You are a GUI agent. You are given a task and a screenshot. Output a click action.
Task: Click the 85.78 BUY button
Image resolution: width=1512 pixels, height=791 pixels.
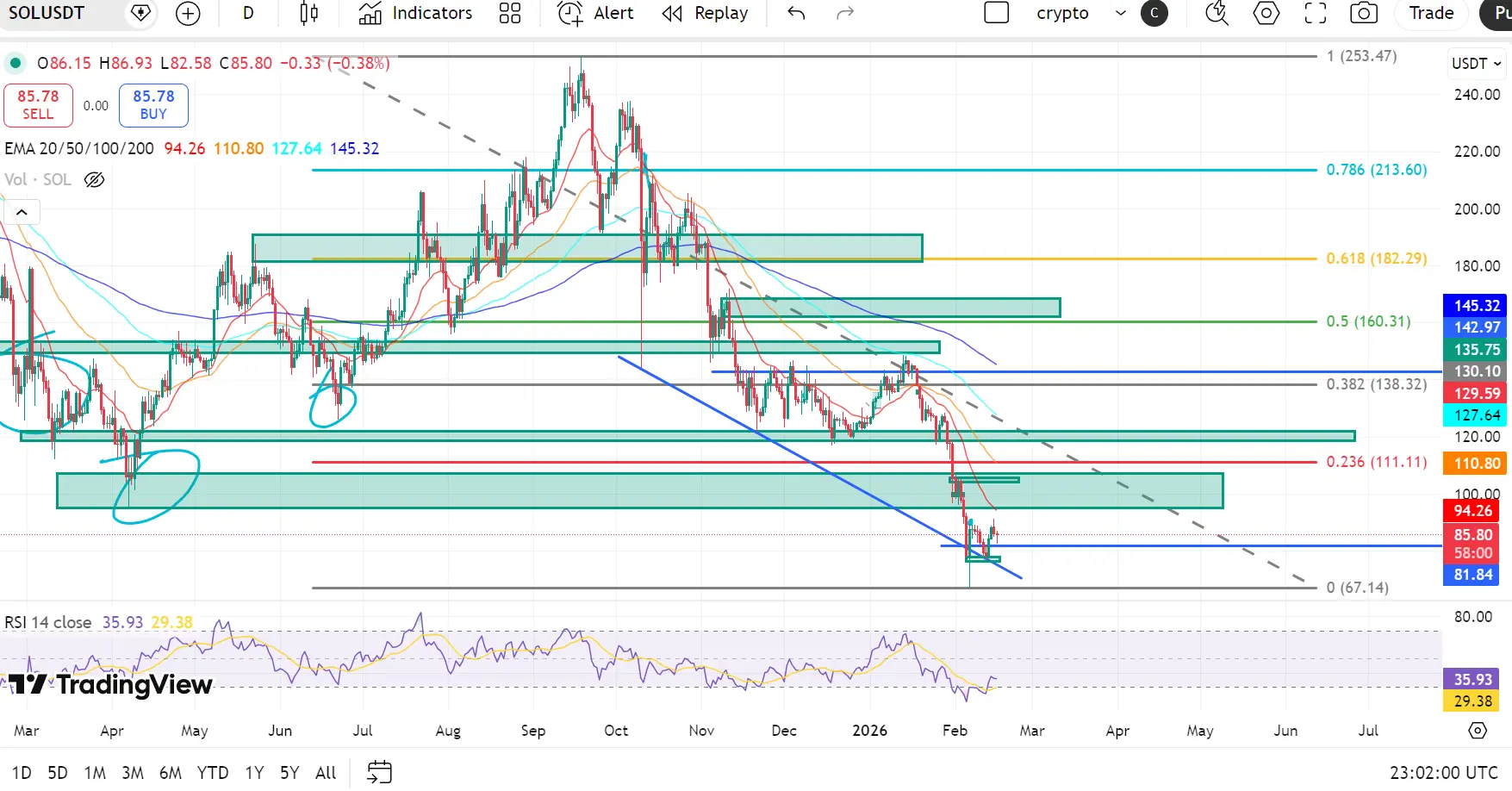tap(153, 104)
